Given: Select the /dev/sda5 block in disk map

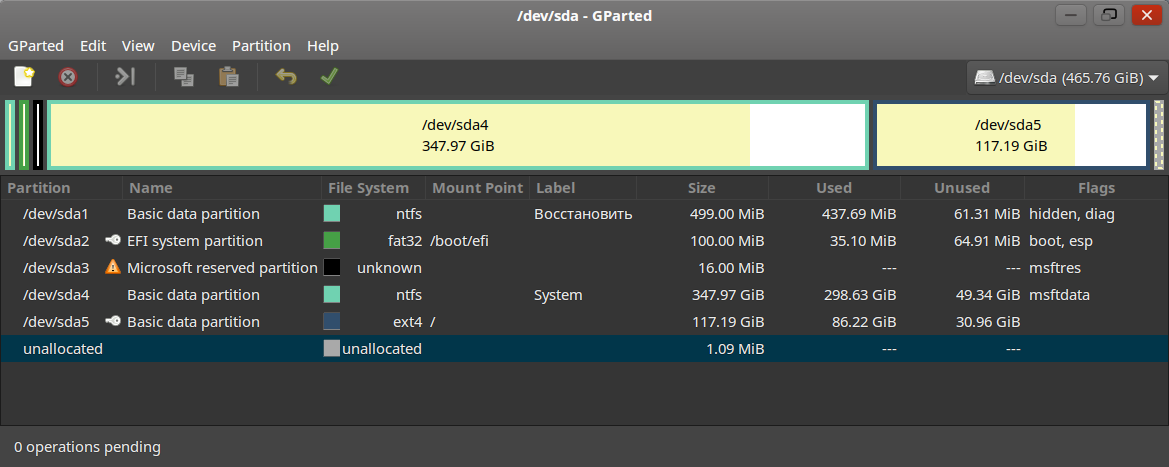Looking at the screenshot, I should click(x=1011, y=136).
